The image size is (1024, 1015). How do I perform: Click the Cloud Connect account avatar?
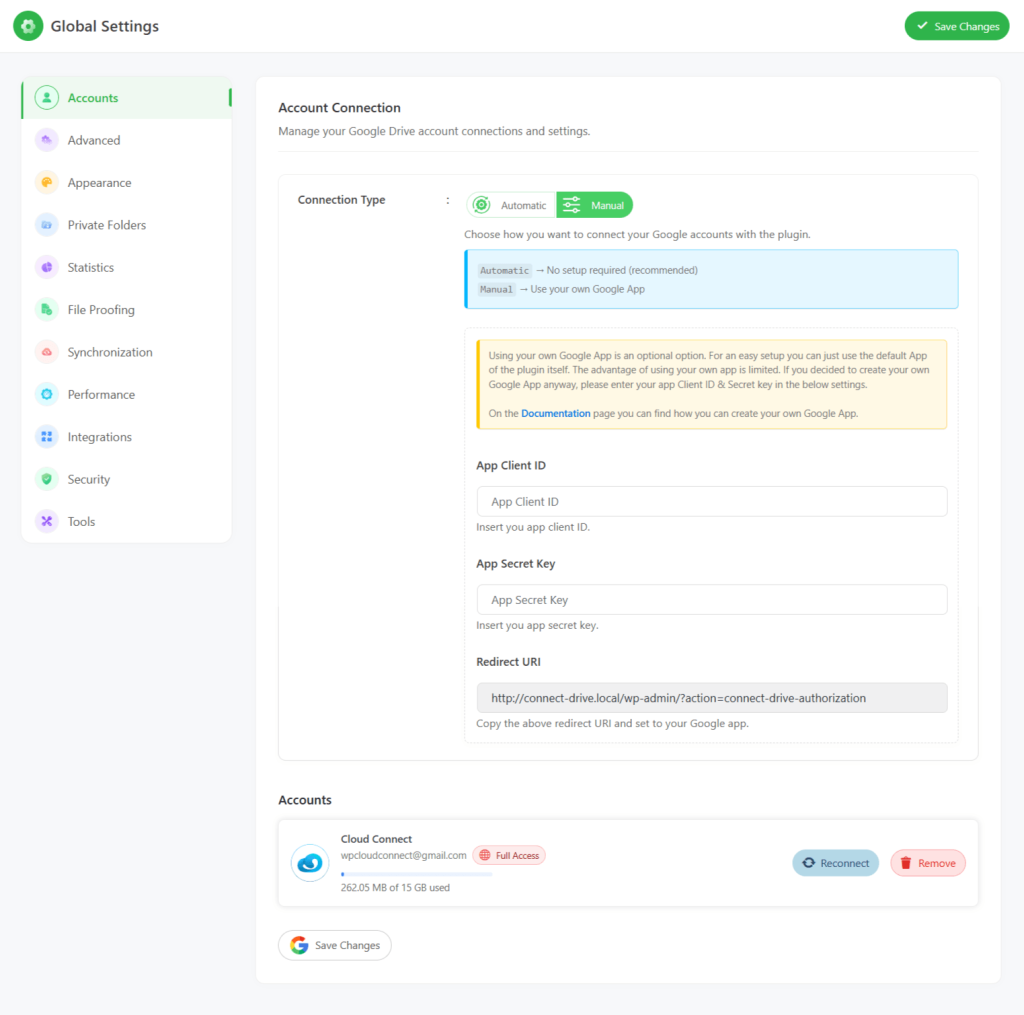click(x=310, y=863)
